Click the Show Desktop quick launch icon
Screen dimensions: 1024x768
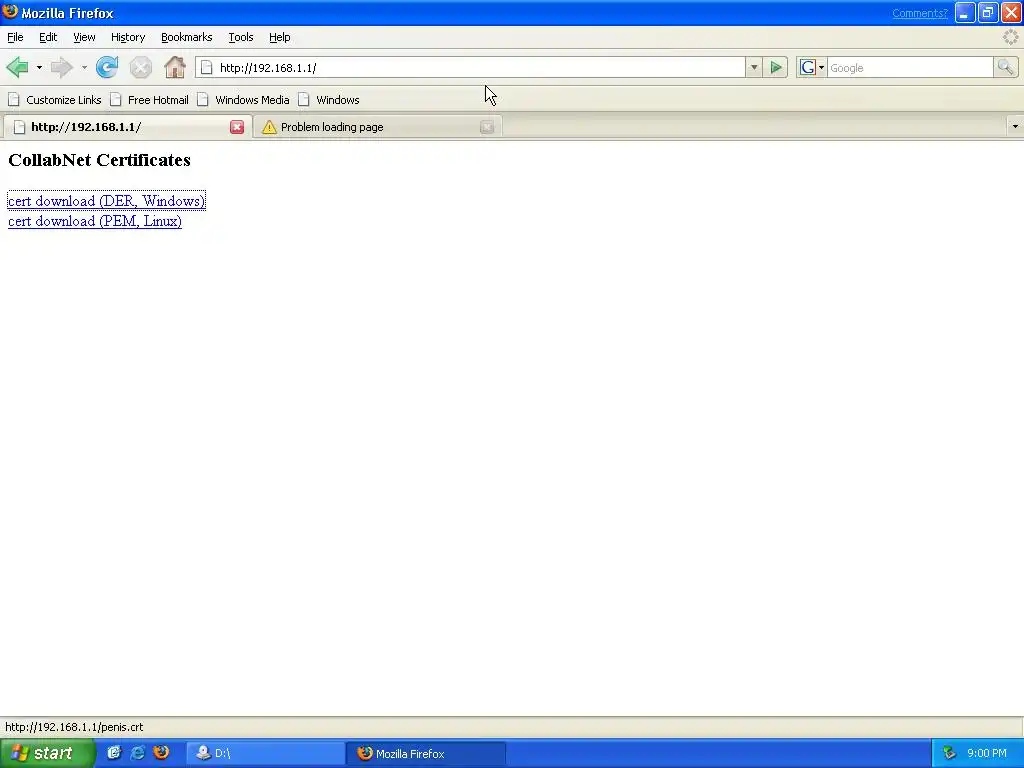[x=114, y=753]
